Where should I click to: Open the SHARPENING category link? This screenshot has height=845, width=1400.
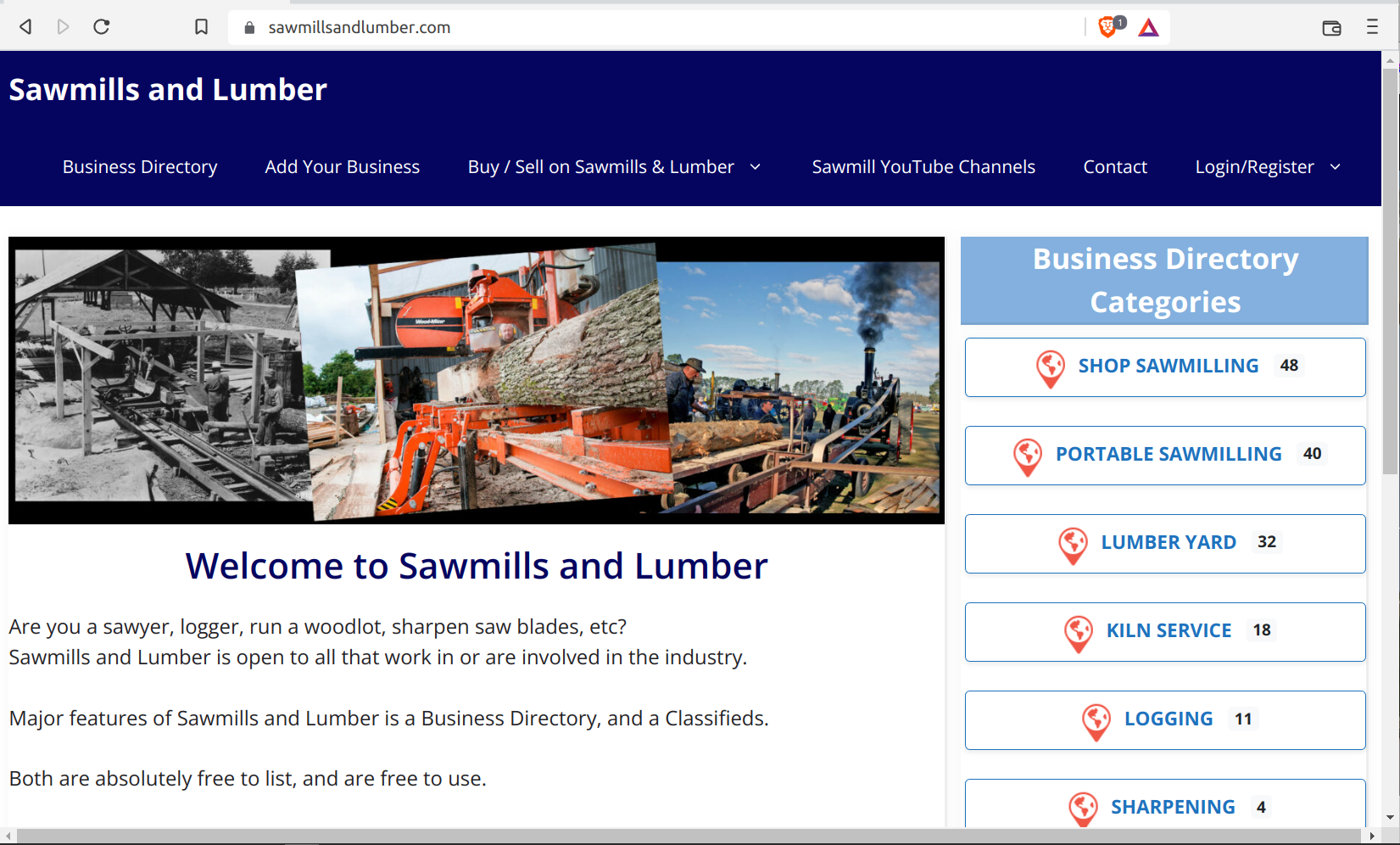pos(1173,807)
